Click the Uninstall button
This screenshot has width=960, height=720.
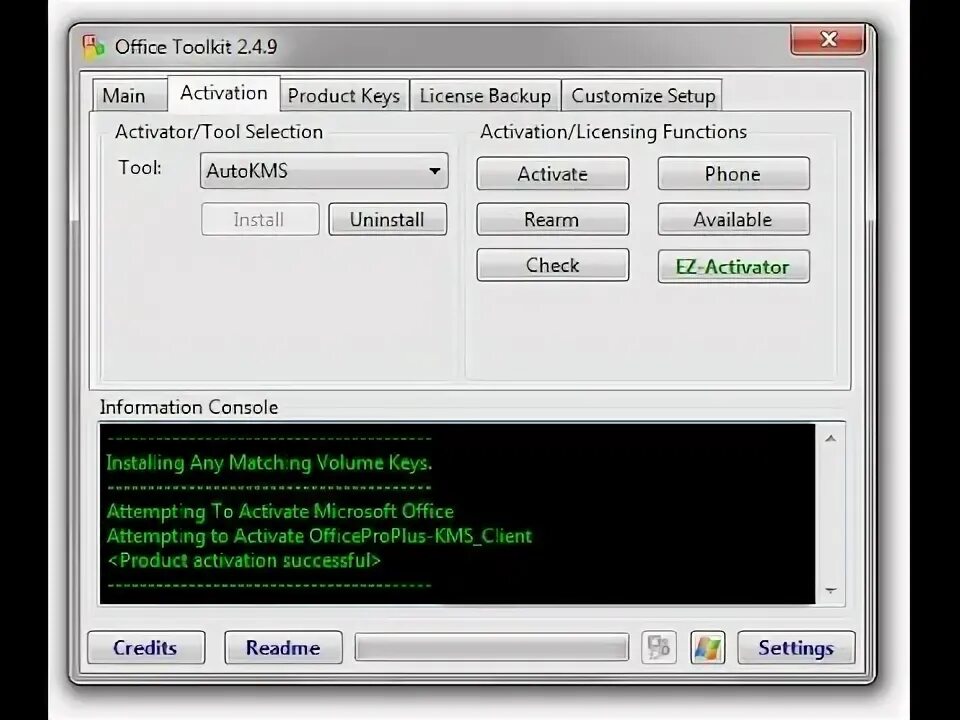(388, 219)
